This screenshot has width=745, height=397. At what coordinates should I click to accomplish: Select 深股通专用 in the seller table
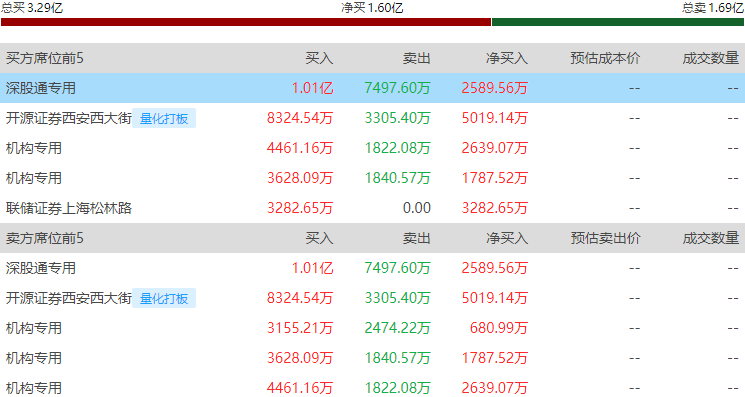41,268
